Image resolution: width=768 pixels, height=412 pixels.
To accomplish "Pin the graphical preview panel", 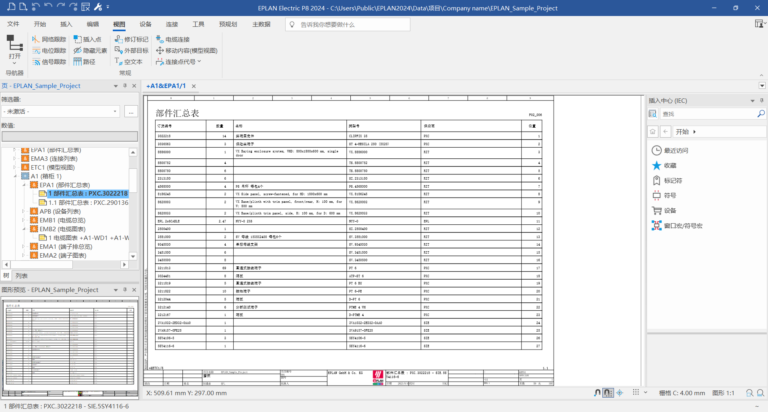I will click(125, 290).
